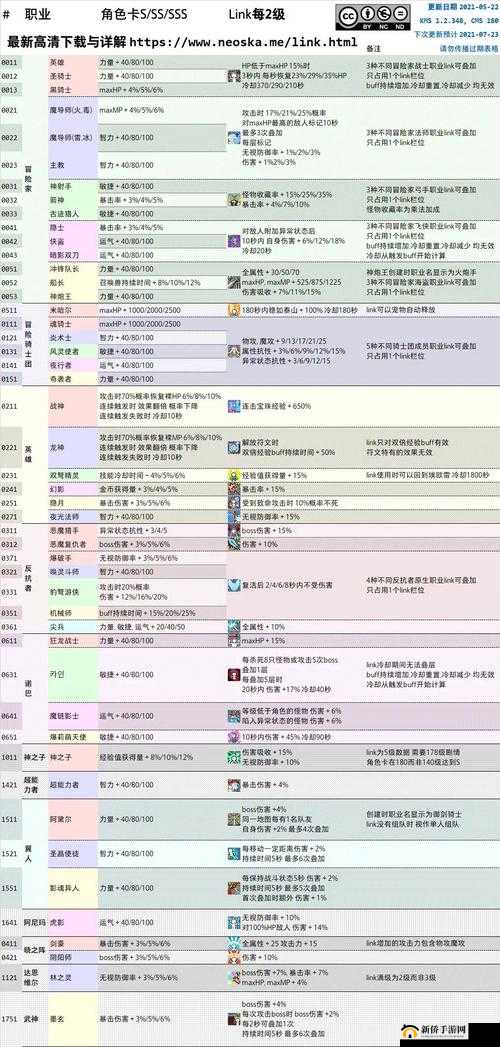The height and width of the screenshot is (1047, 500).
Task: Click the 龙神 icon beside '解放符文时'
Action: click(234, 448)
